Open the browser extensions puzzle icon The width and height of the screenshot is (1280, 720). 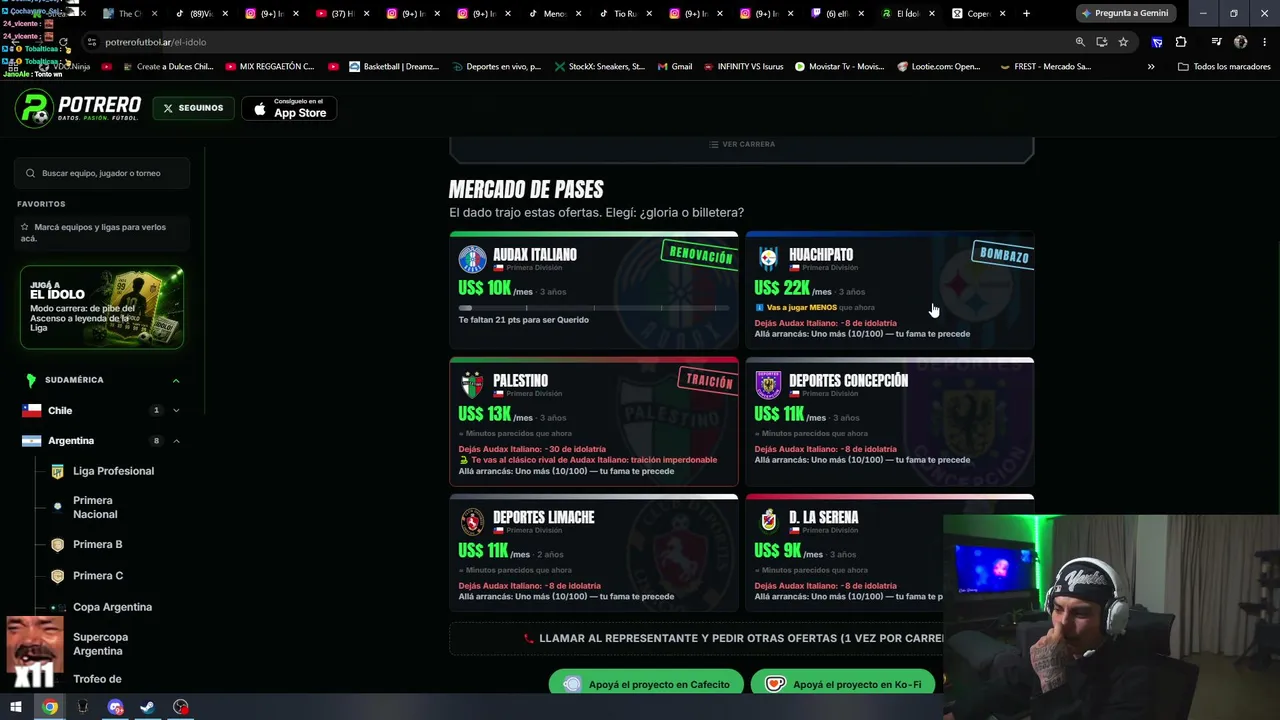click(1181, 42)
